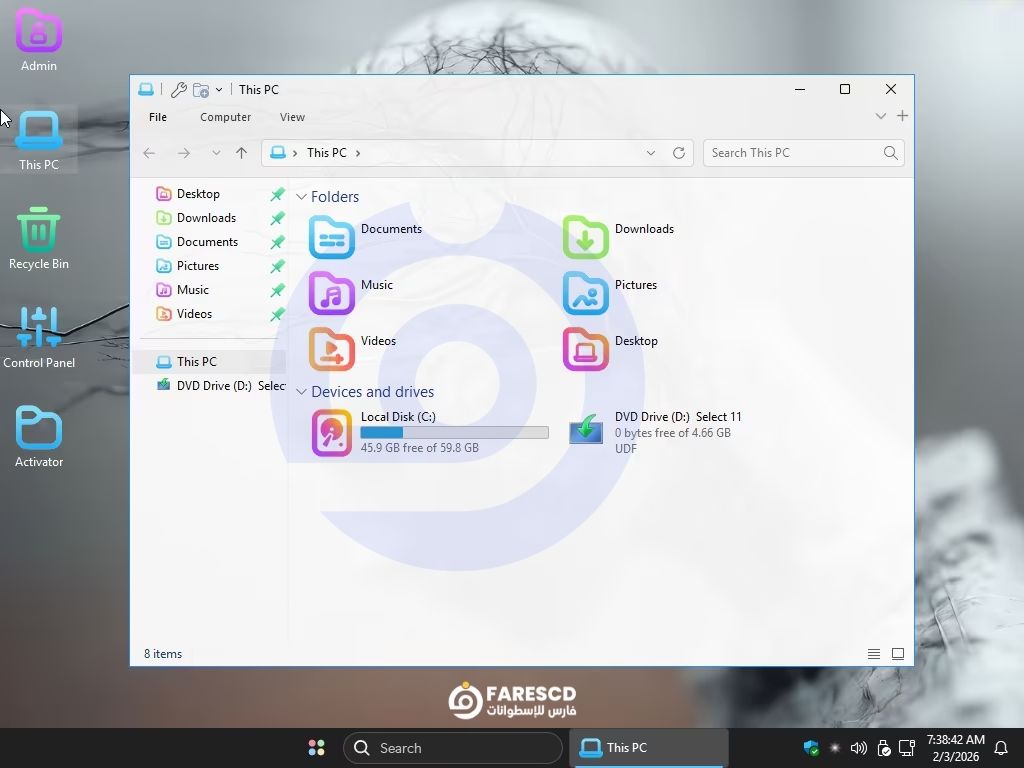Open the address bar history dropdown

(651, 153)
